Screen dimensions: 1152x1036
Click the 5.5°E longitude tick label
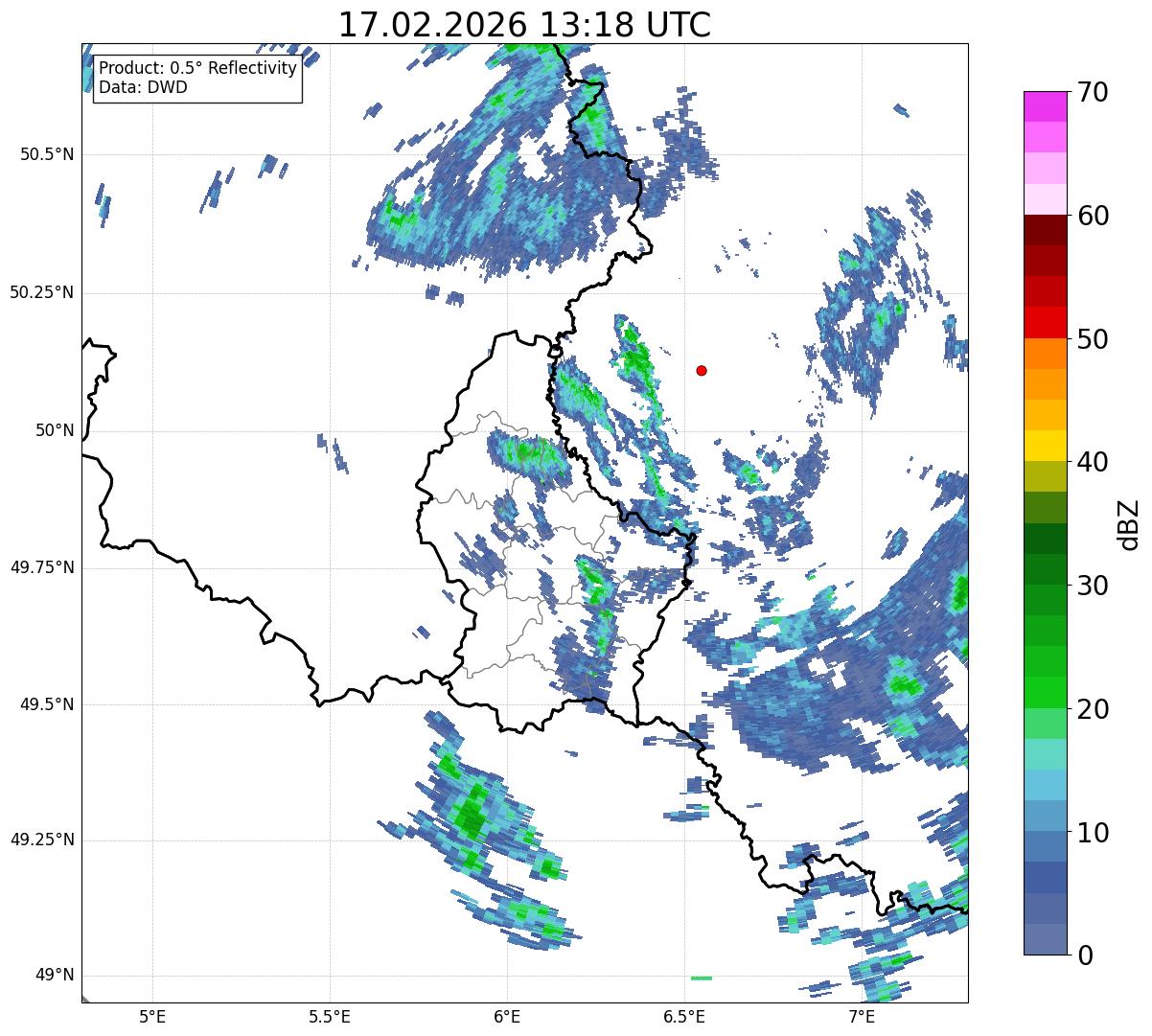tap(330, 1016)
